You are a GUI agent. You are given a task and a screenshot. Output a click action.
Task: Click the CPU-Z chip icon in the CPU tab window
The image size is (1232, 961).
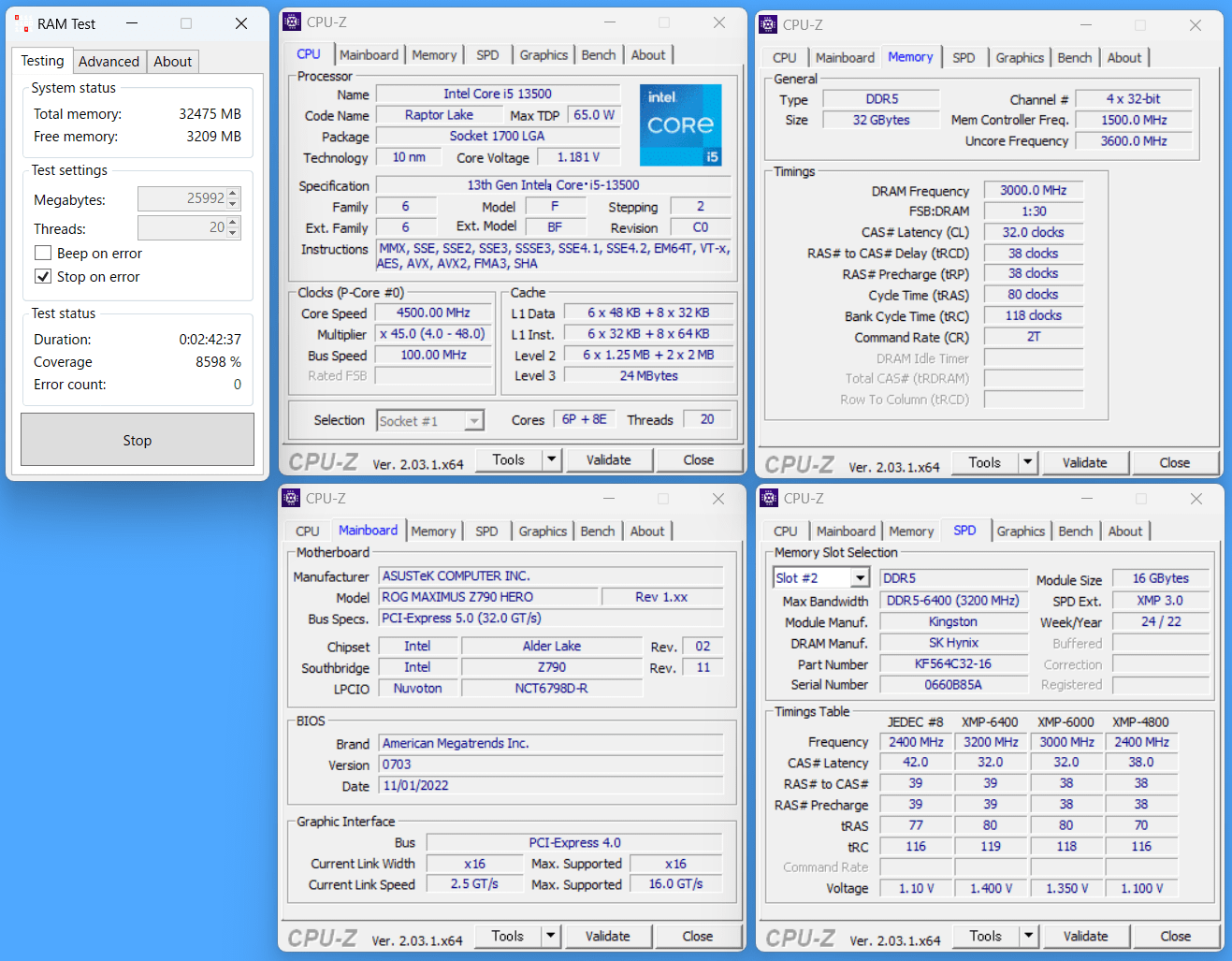tap(292, 22)
